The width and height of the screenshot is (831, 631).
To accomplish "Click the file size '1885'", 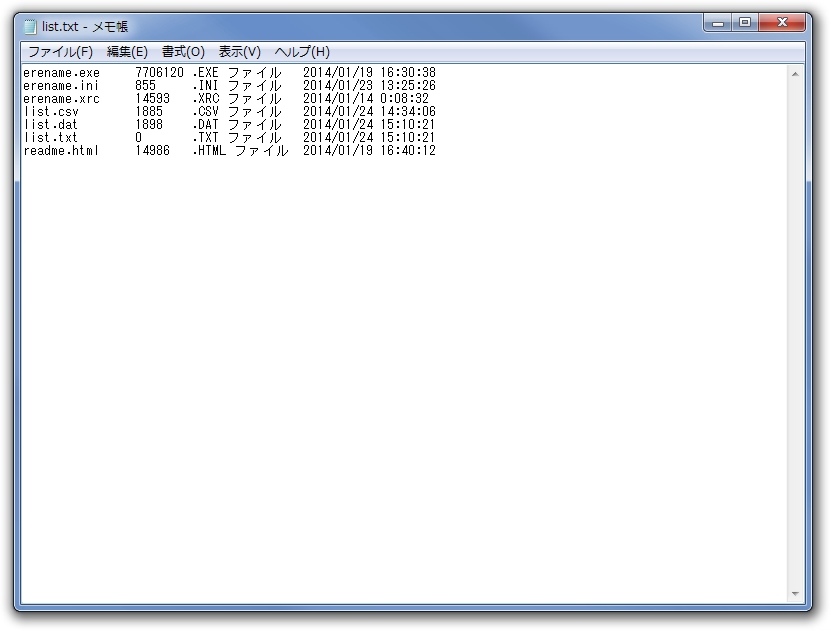I will [x=149, y=112].
